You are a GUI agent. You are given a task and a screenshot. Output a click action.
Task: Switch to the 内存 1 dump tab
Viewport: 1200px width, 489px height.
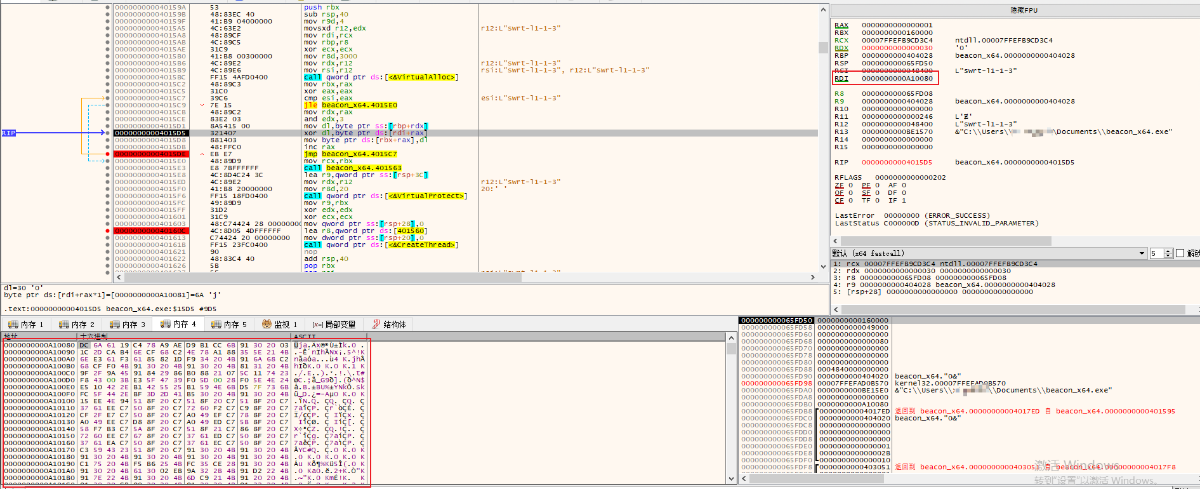point(28,325)
